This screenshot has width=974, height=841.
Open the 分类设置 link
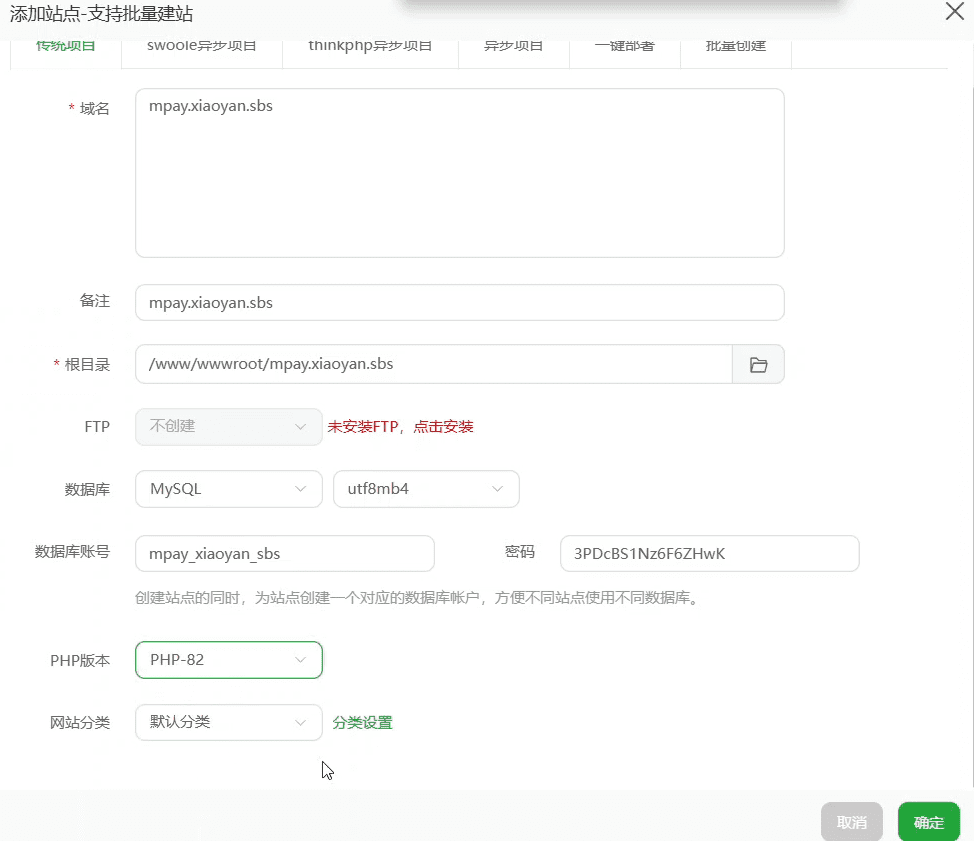362,723
